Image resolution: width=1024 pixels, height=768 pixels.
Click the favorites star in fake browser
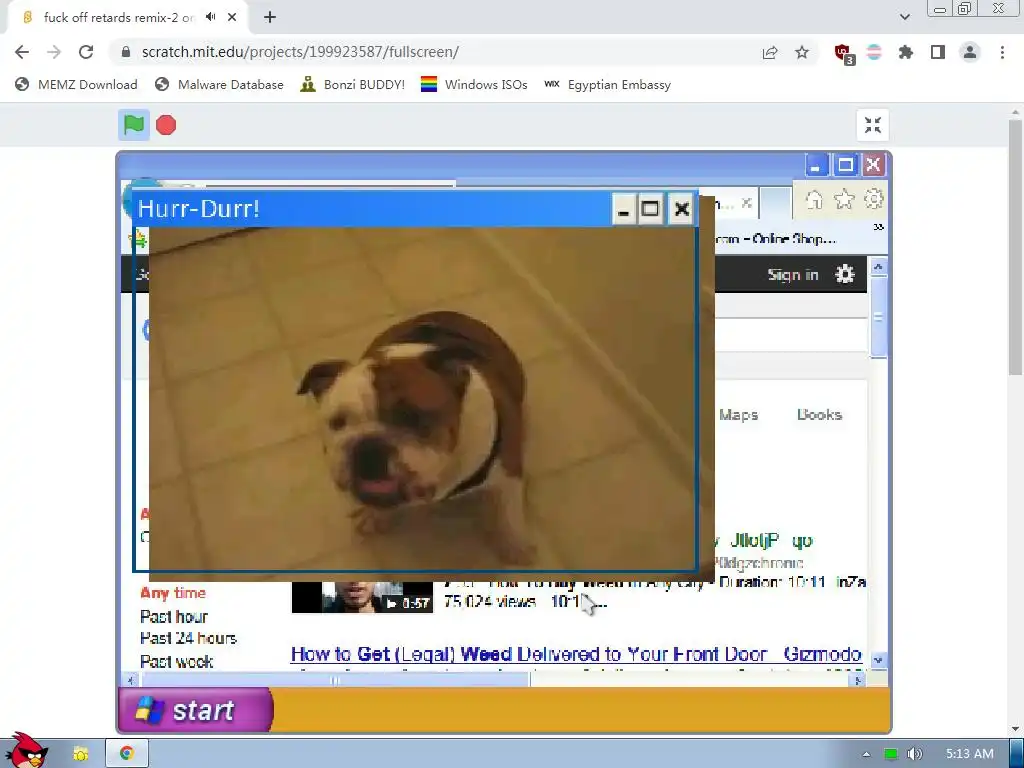click(x=844, y=199)
